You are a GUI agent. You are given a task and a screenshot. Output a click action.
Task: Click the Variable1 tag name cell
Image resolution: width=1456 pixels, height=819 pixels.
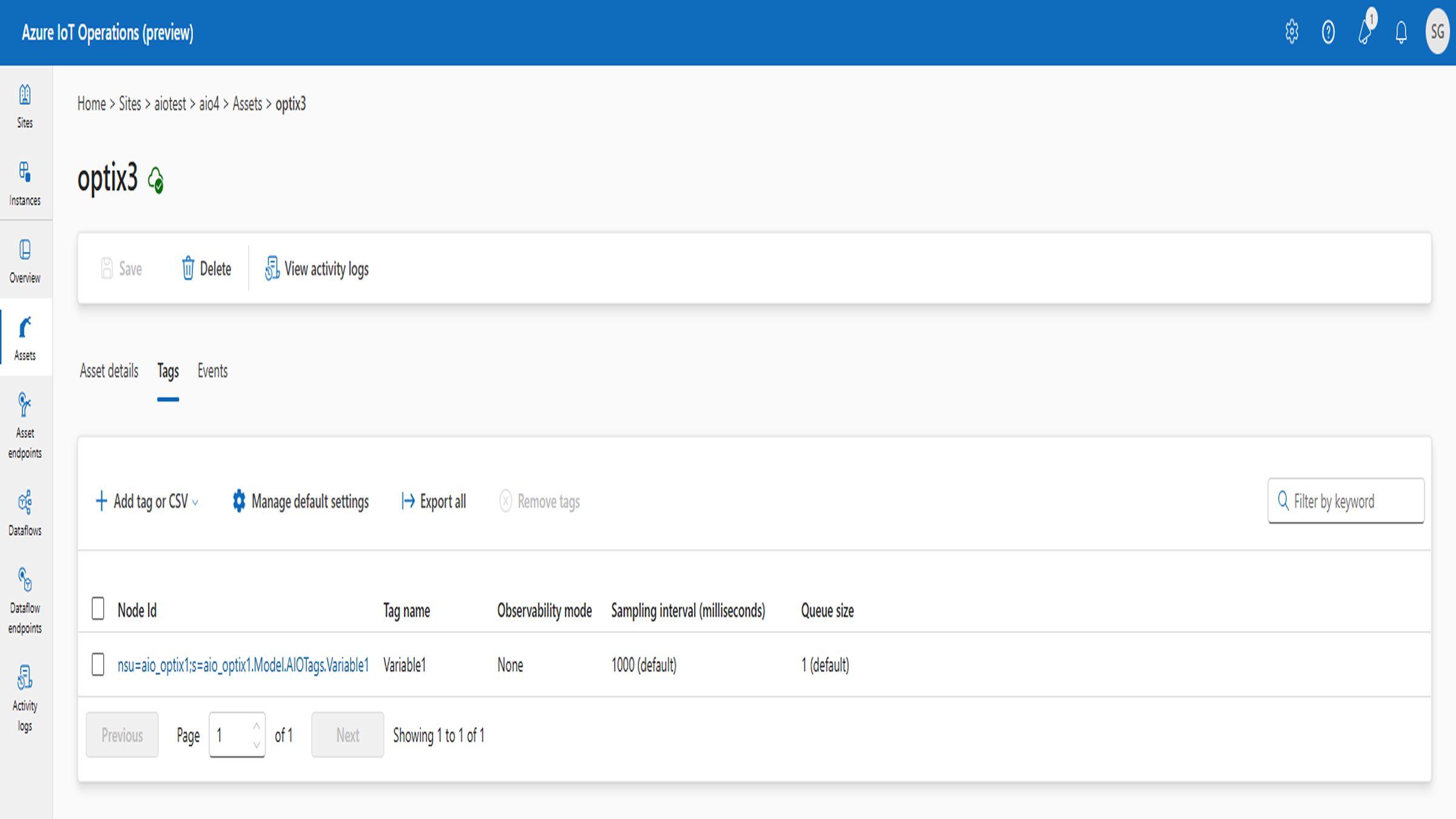coord(404,665)
